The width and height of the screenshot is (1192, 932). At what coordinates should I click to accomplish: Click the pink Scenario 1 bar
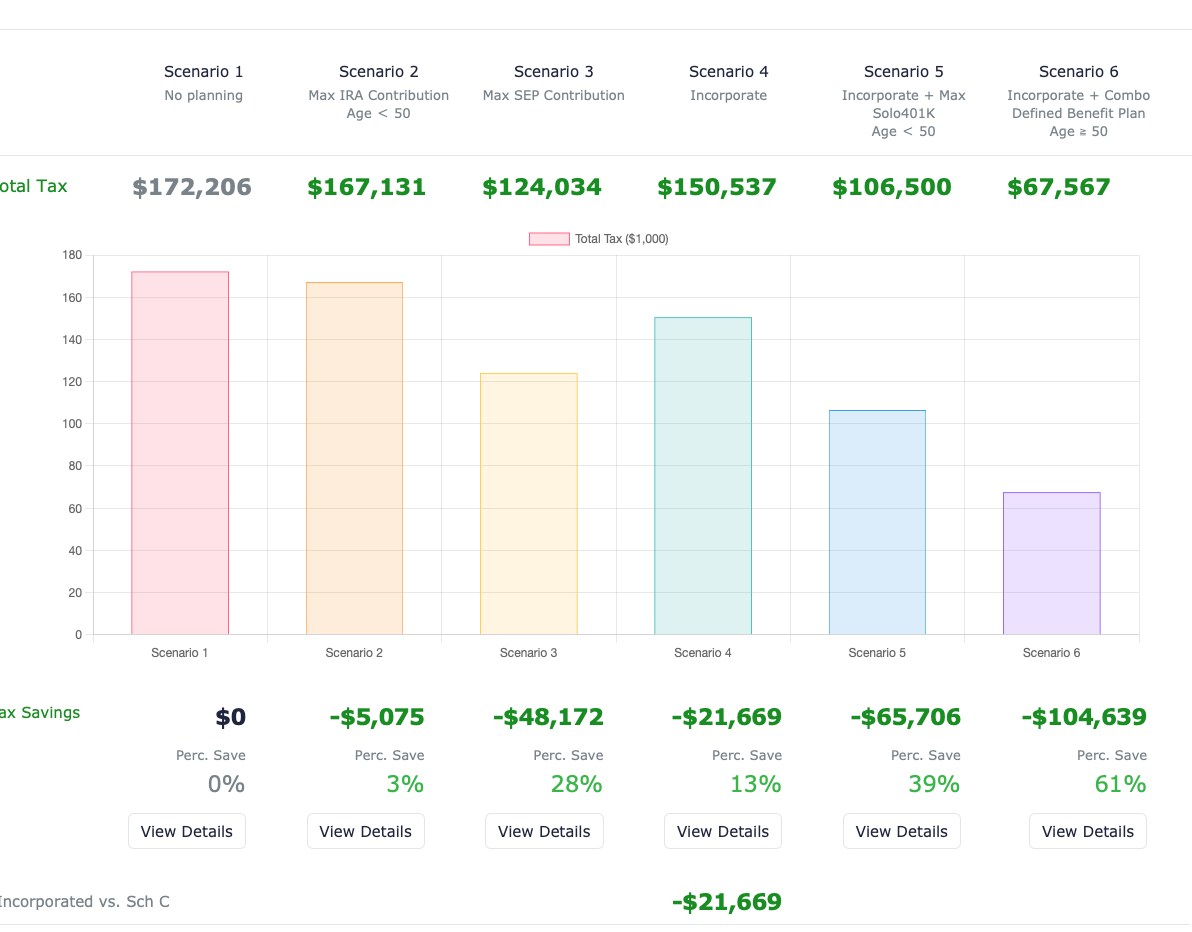(180, 452)
